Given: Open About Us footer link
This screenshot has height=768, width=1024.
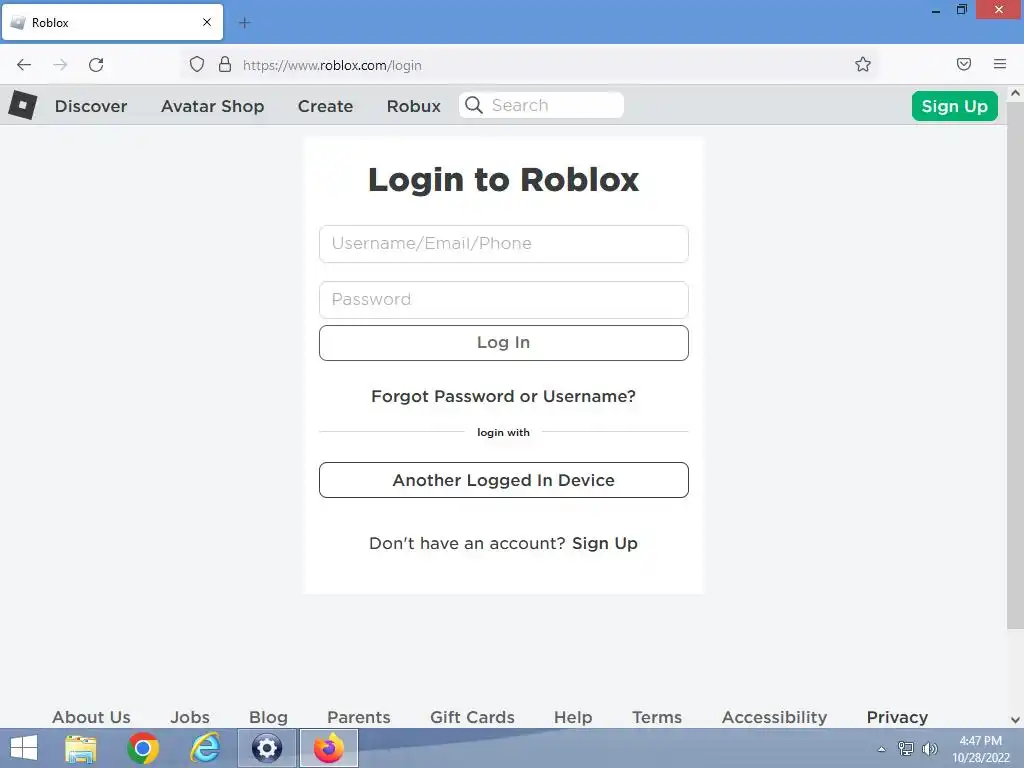Looking at the screenshot, I should 91,717.
